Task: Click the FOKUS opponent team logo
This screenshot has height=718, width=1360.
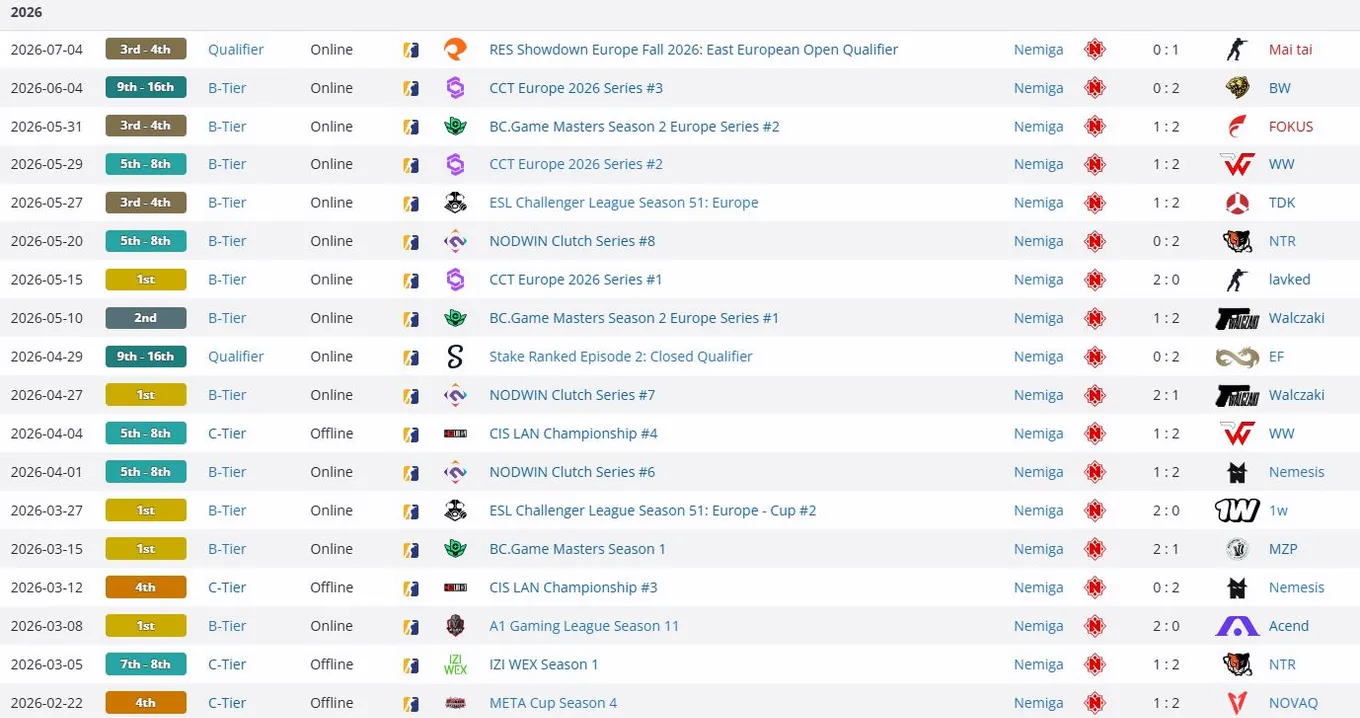Action: point(1237,126)
